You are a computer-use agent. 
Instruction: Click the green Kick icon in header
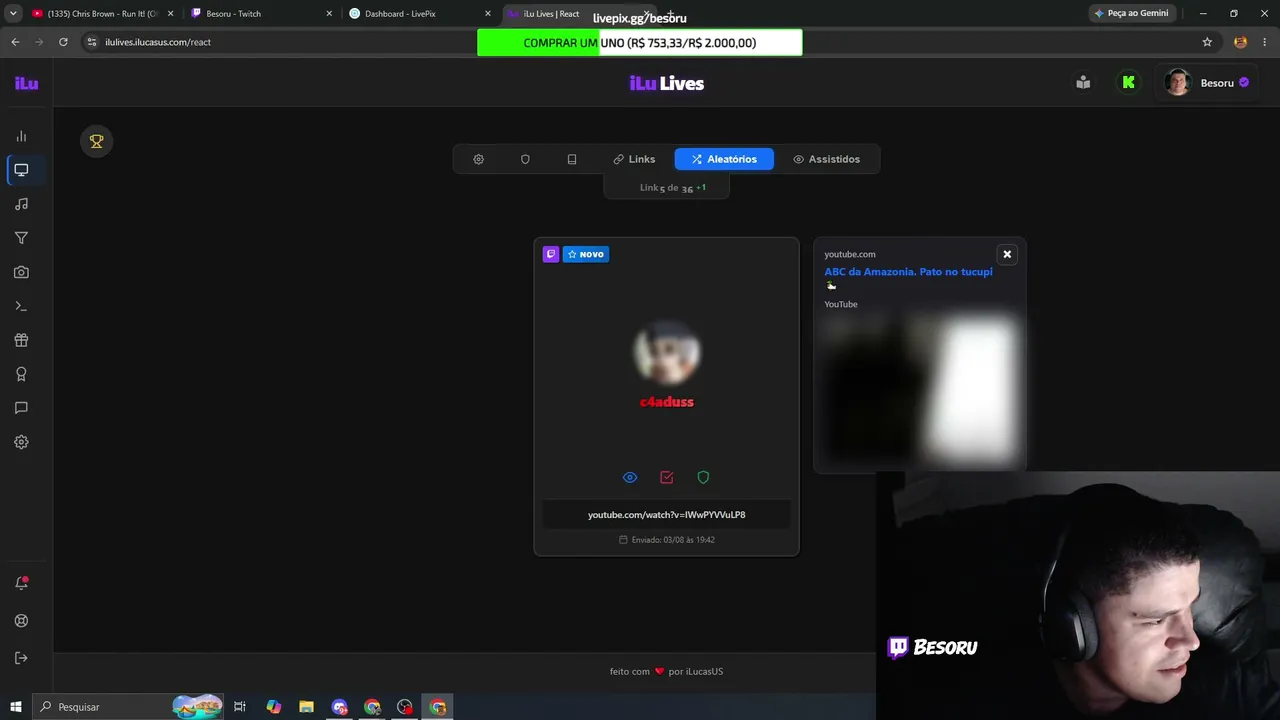click(1129, 82)
